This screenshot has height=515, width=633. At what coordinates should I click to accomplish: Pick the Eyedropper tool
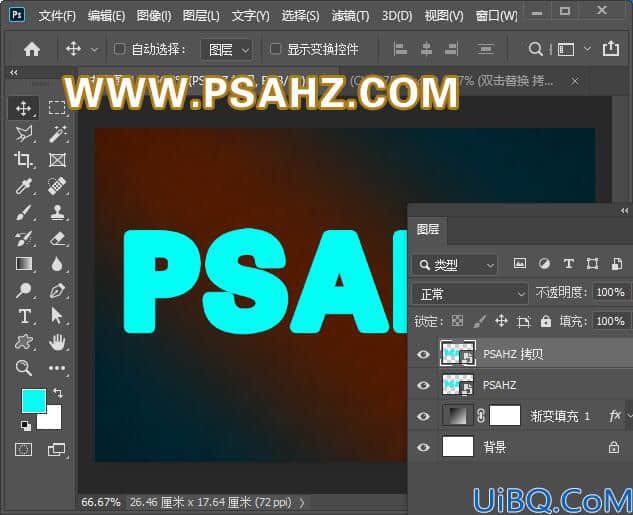[x=23, y=186]
